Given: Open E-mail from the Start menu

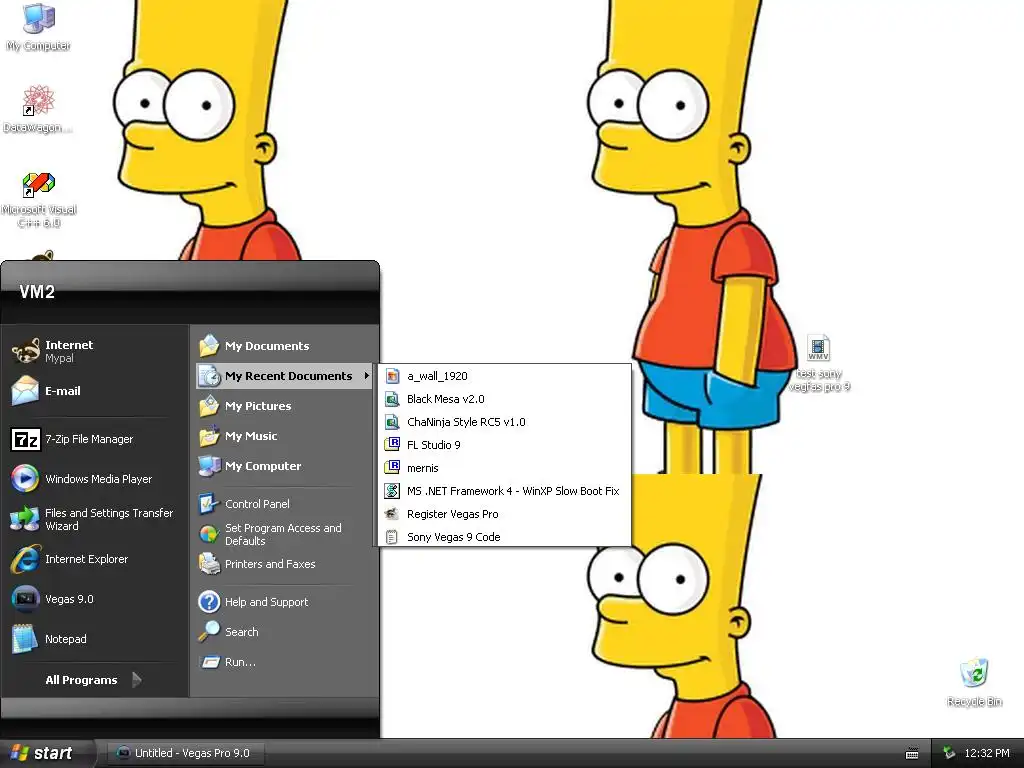Looking at the screenshot, I should (94, 391).
